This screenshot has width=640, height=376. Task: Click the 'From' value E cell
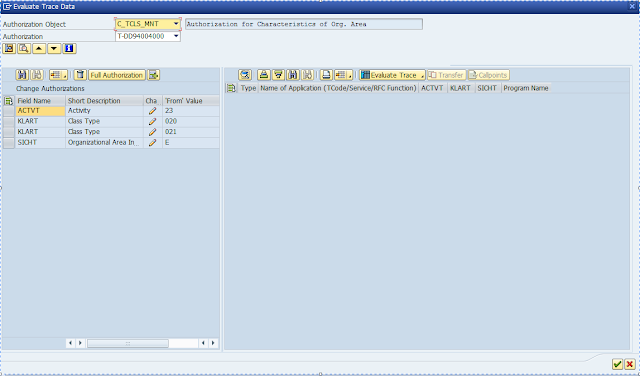point(191,142)
